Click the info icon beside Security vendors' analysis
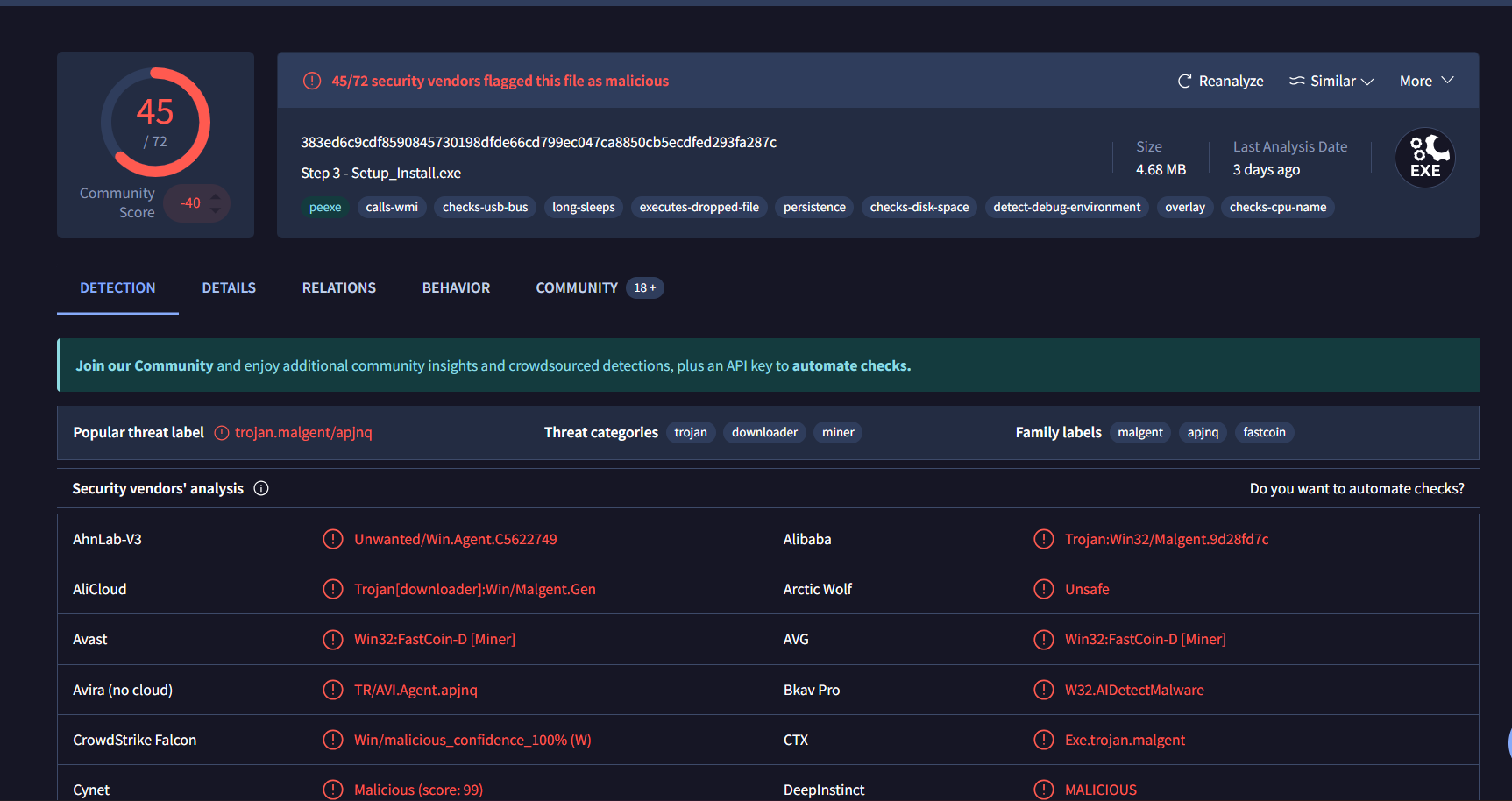The height and width of the screenshot is (801, 1512). point(261,488)
